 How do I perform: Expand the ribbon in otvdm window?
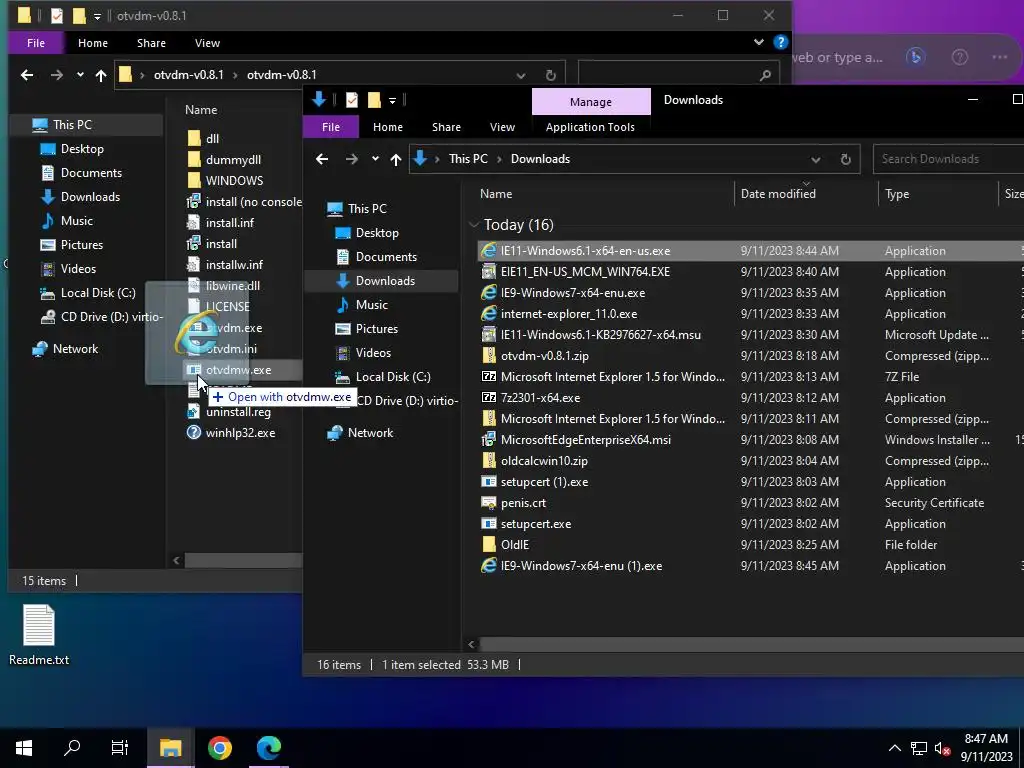click(758, 42)
